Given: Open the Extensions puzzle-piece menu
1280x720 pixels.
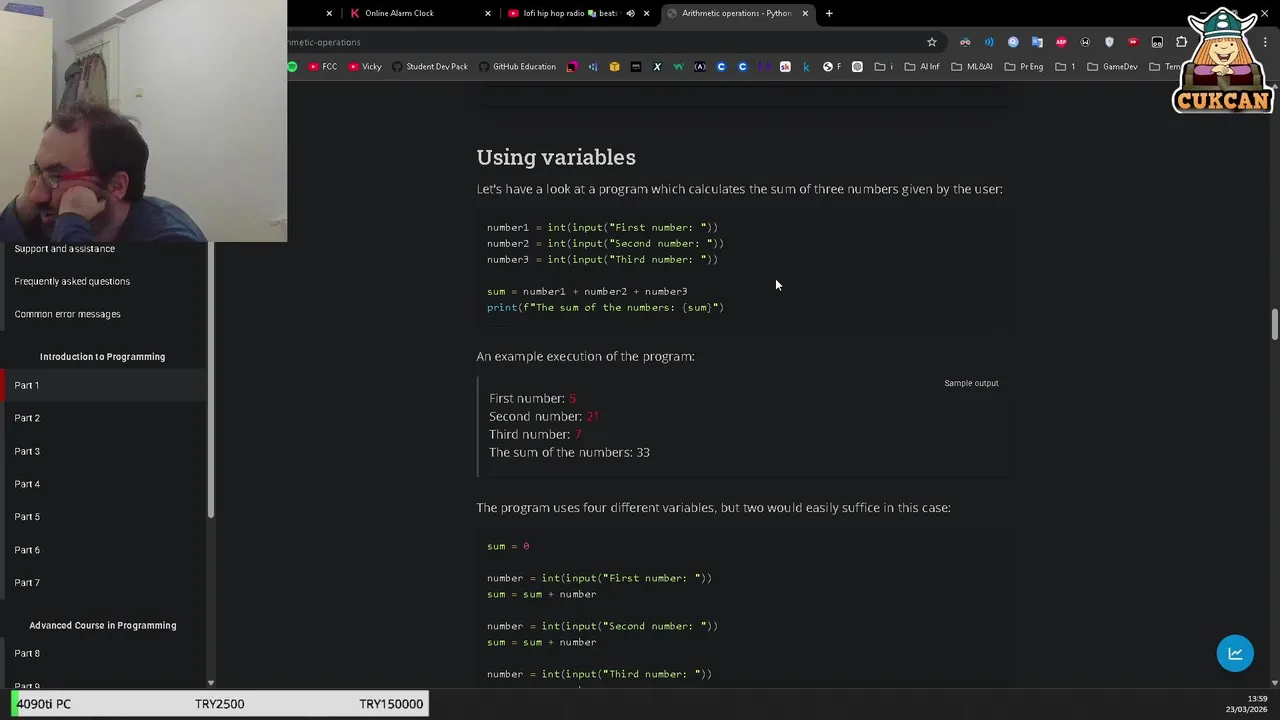Looking at the screenshot, I should [x=1181, y=42].
